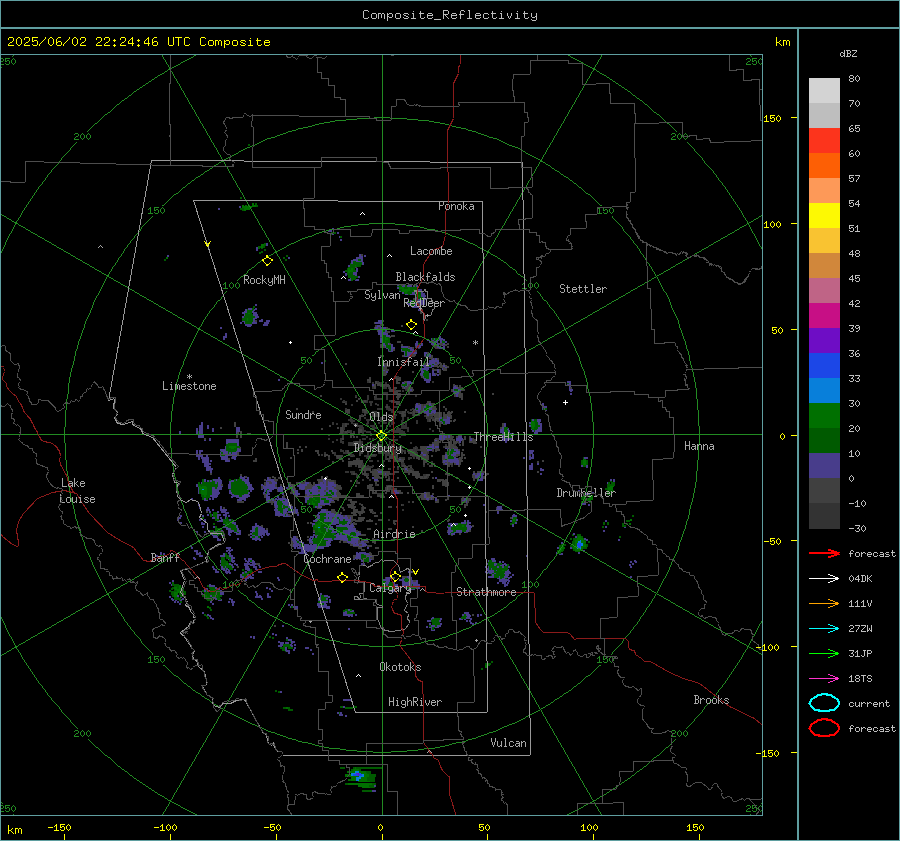The image size is (900, 841).
Task: Click the Hanna label
Action: pyautogui.click(x=699, y=446)
